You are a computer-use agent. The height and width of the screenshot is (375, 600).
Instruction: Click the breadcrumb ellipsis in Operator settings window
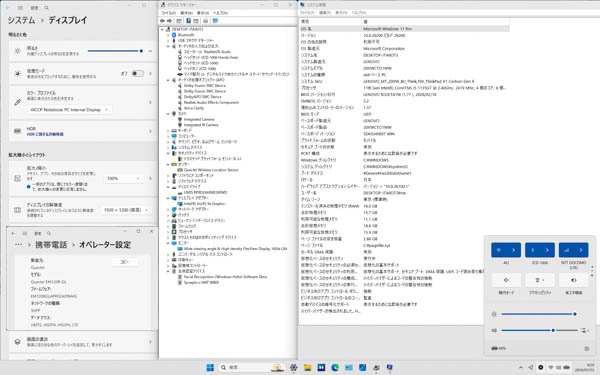point(18,245)
